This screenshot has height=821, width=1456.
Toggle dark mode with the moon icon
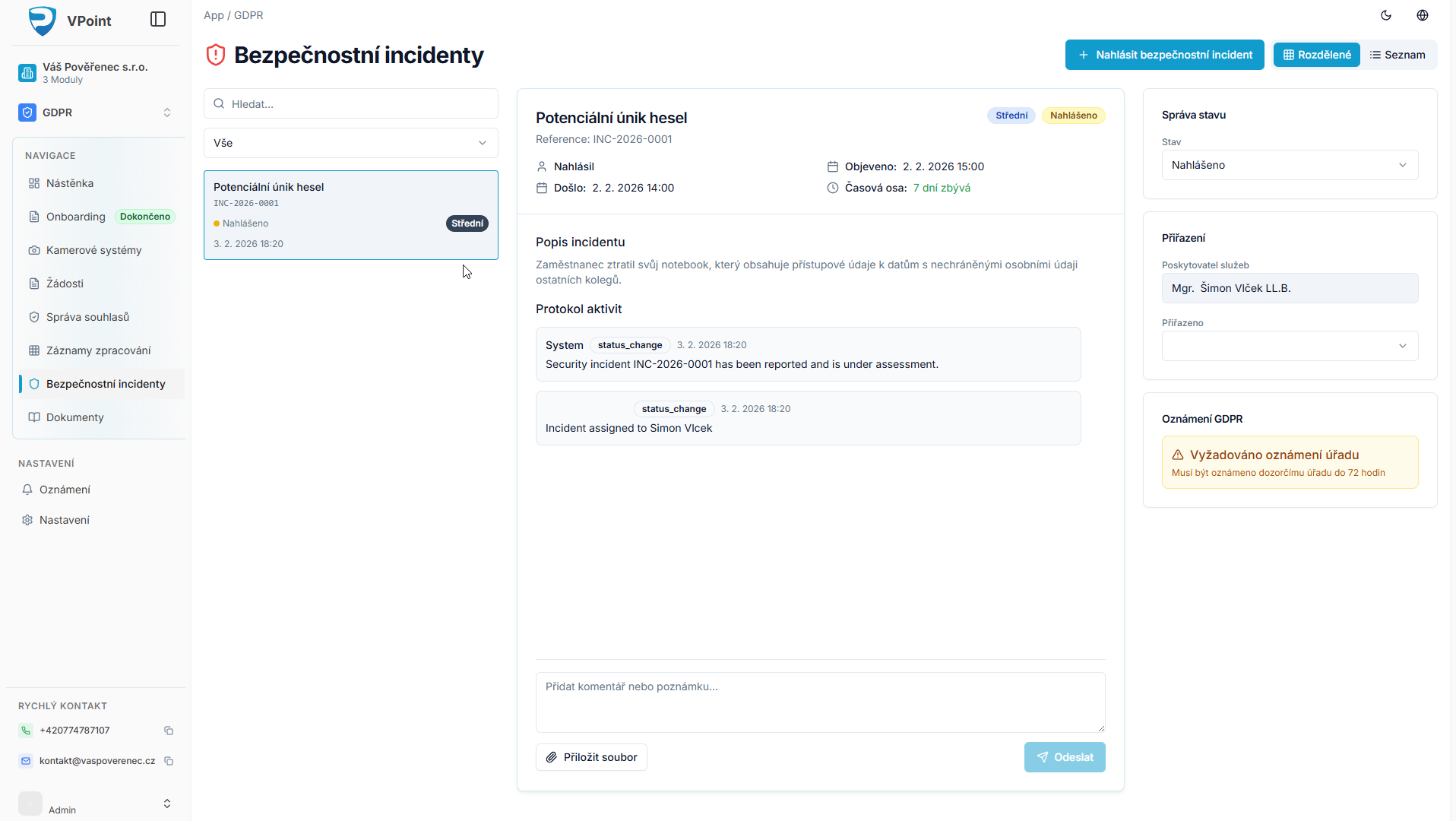[1386, 15]
